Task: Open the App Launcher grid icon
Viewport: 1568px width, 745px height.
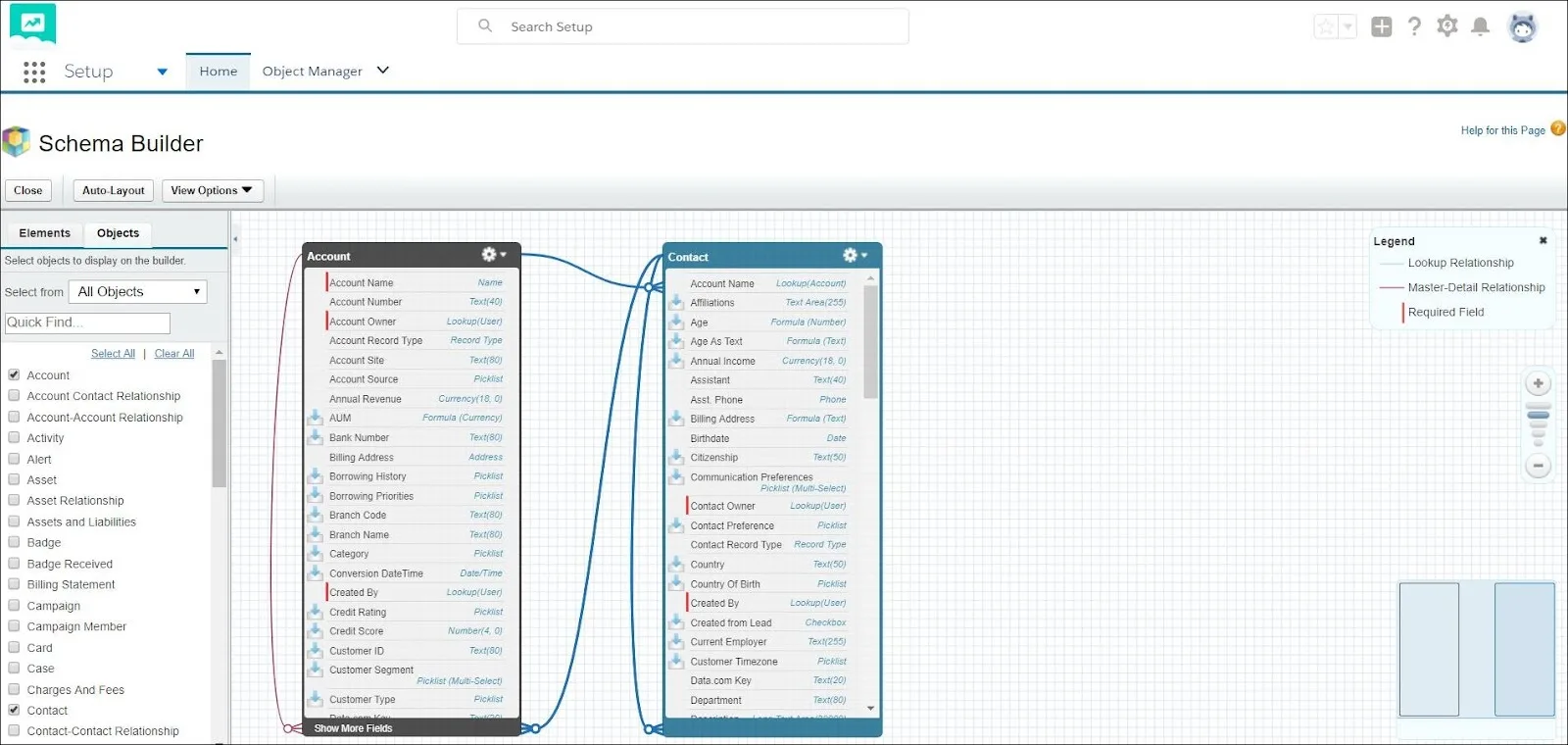Action: pos(34,72)
